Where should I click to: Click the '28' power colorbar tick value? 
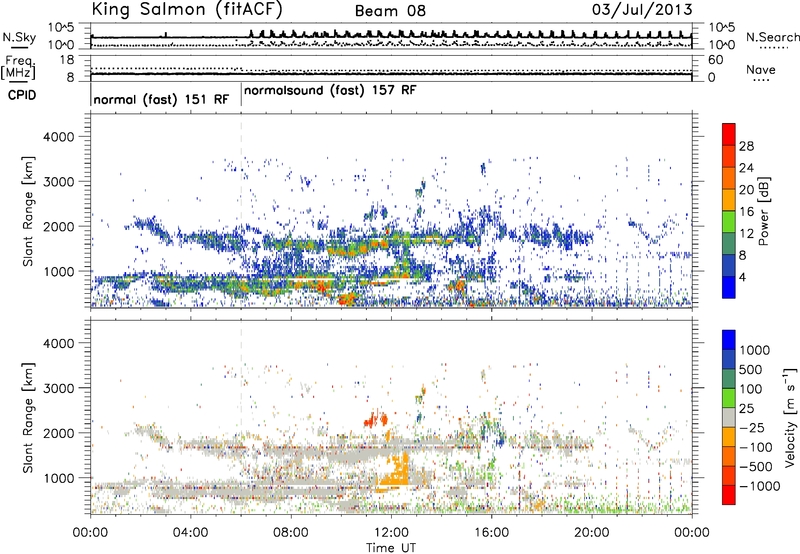[746, 146]
